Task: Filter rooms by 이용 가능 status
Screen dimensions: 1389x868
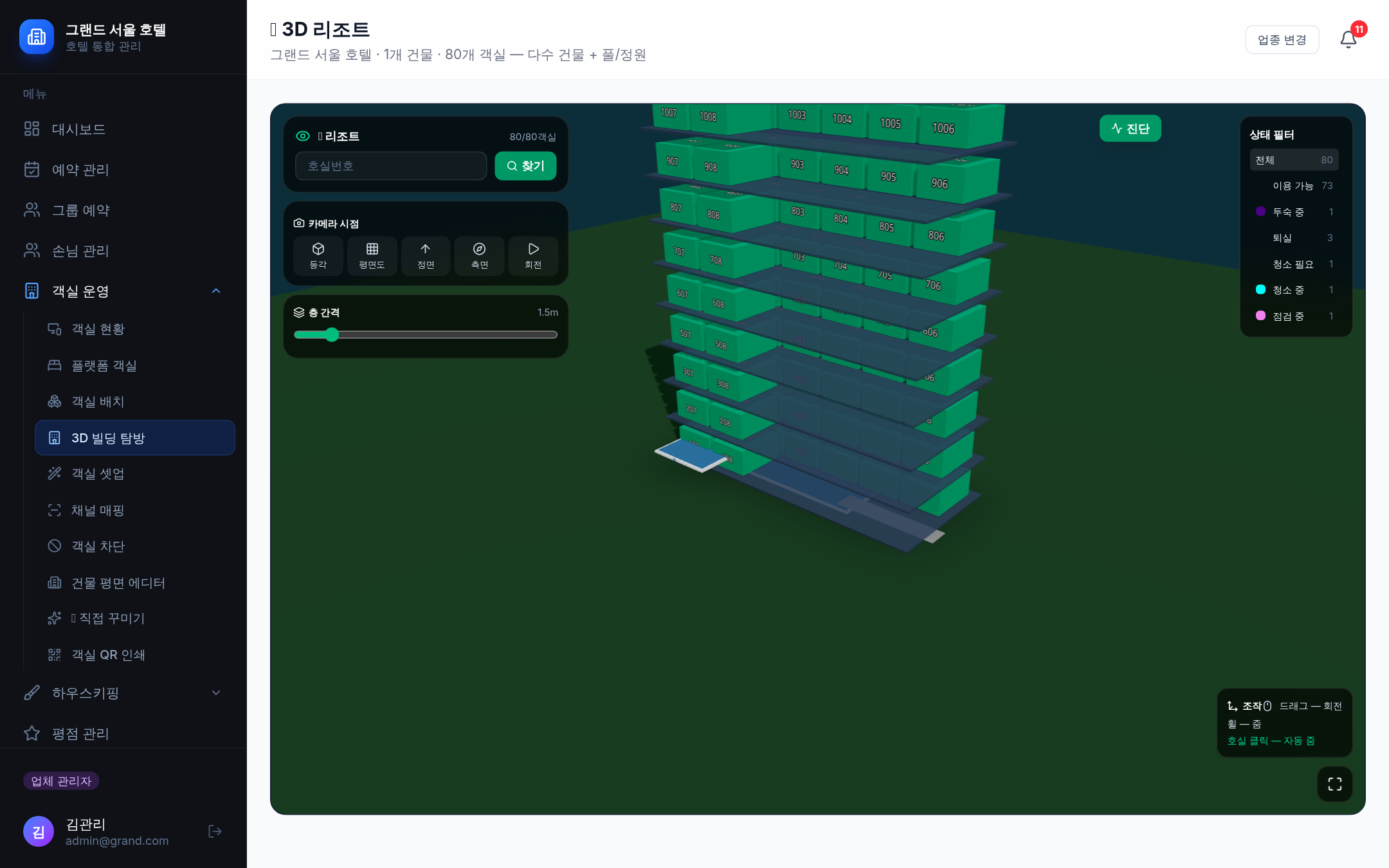Action: 1294,186
